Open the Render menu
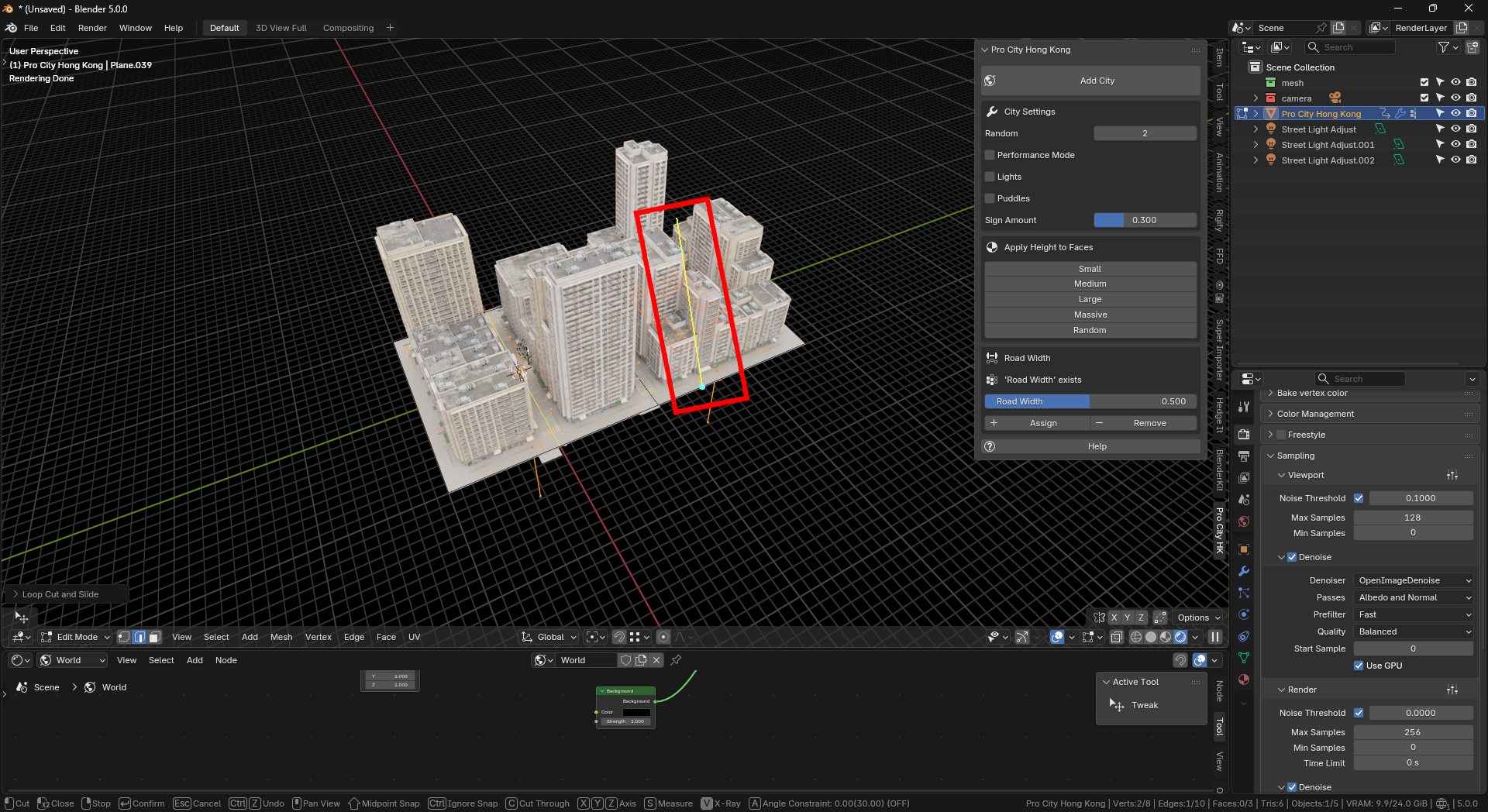Image resolution: width=1488 pixels, height=812 pixels. [x=92, y=28]
